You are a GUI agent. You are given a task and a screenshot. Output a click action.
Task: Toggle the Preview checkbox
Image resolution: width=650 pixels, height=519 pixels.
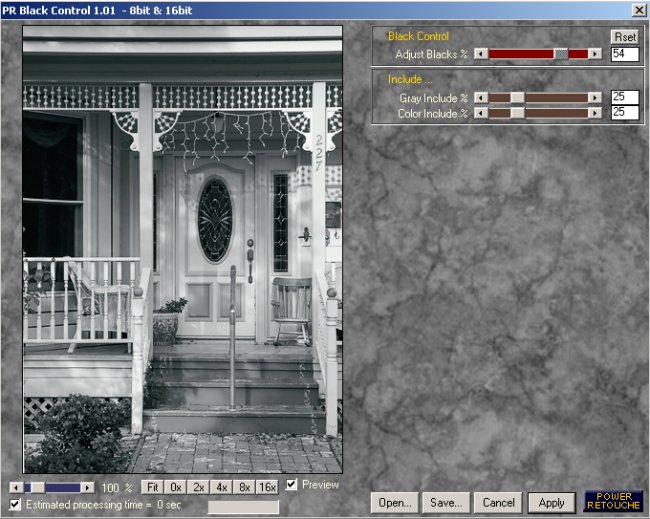point(292,485)
